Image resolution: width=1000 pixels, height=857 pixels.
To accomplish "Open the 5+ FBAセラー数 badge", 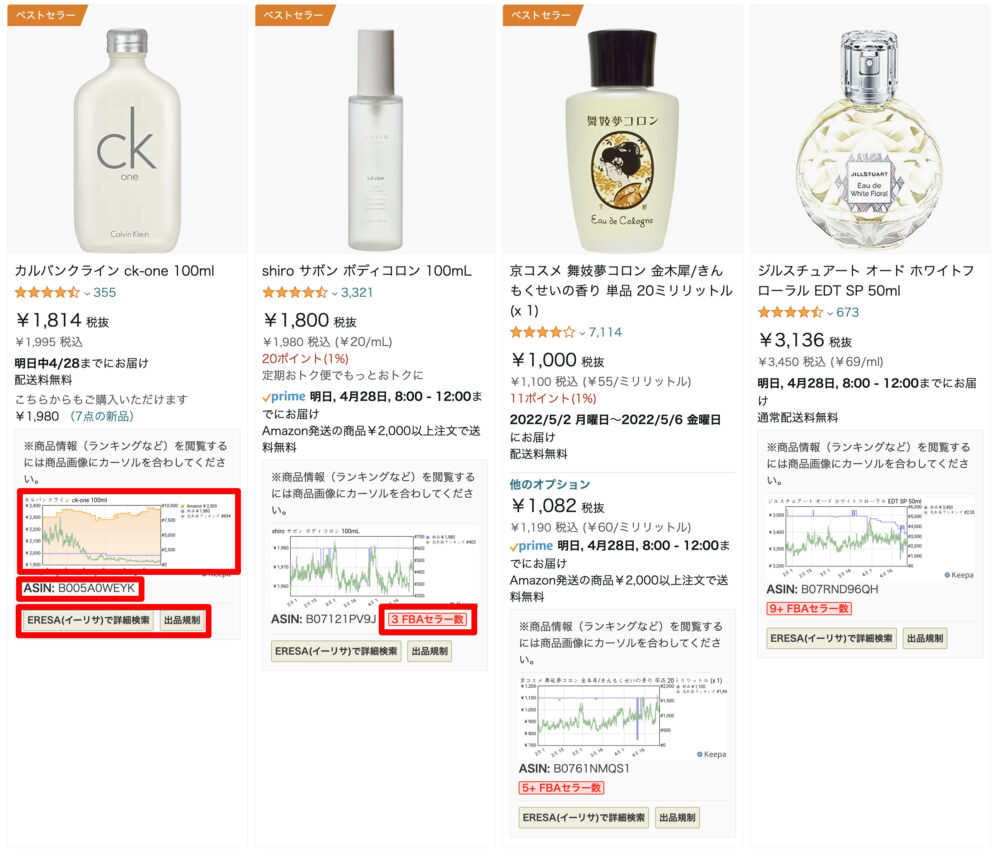I will (561, 788).
